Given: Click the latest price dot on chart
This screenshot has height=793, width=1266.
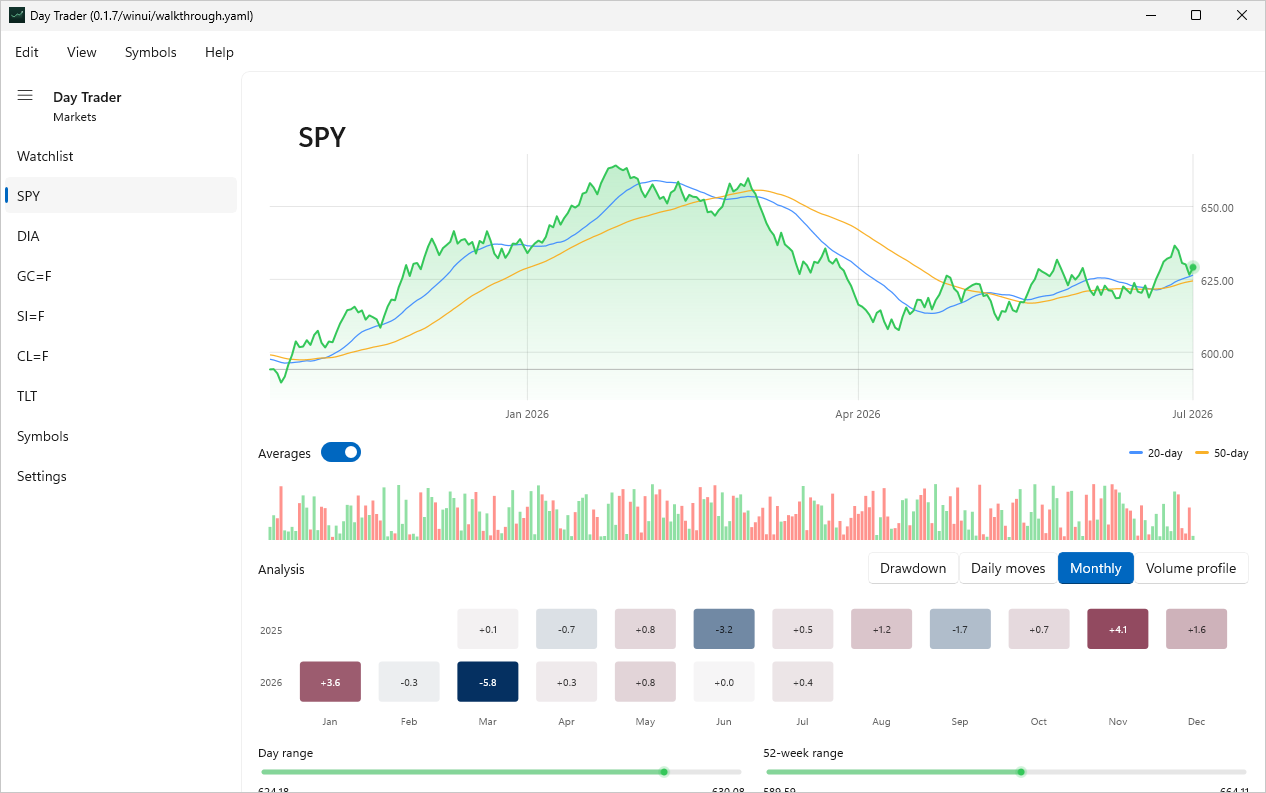Looking at the screenshot, I should (x=1193, y=267).
